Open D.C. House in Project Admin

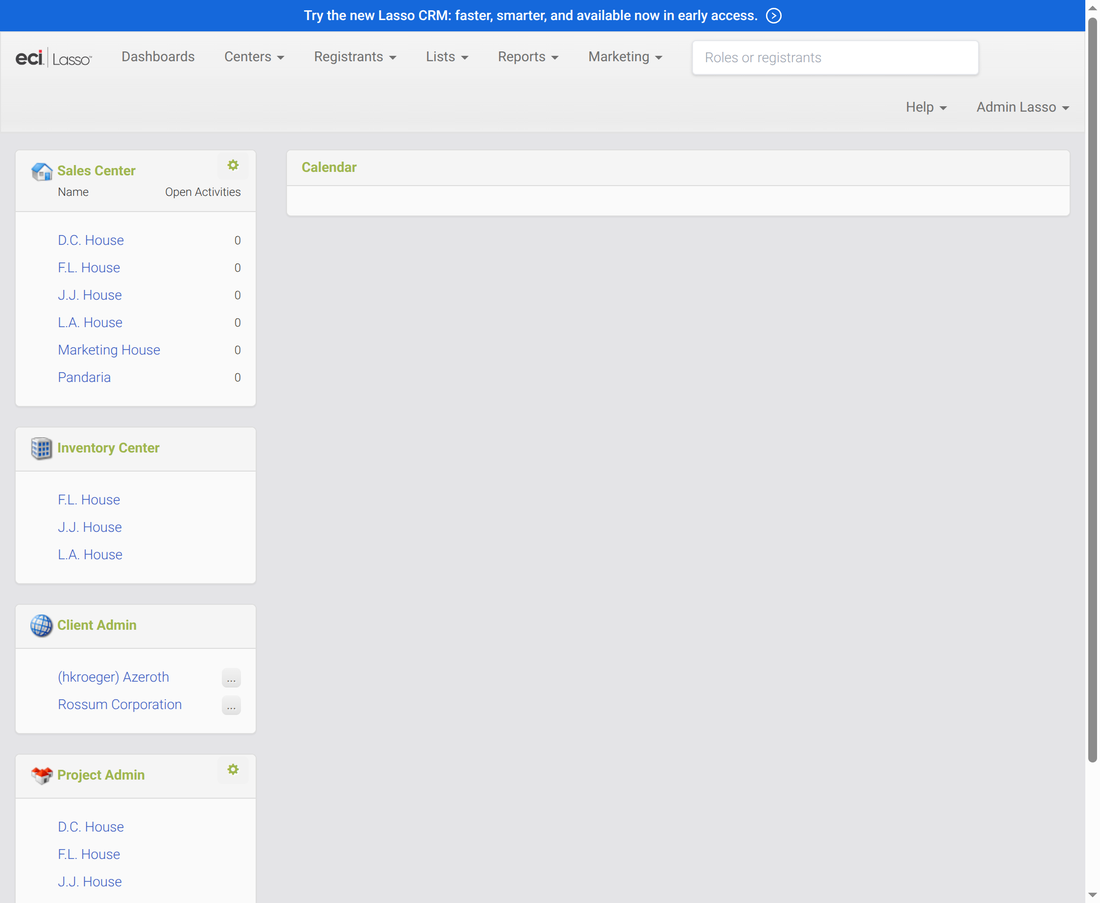[x=90, y=827]
